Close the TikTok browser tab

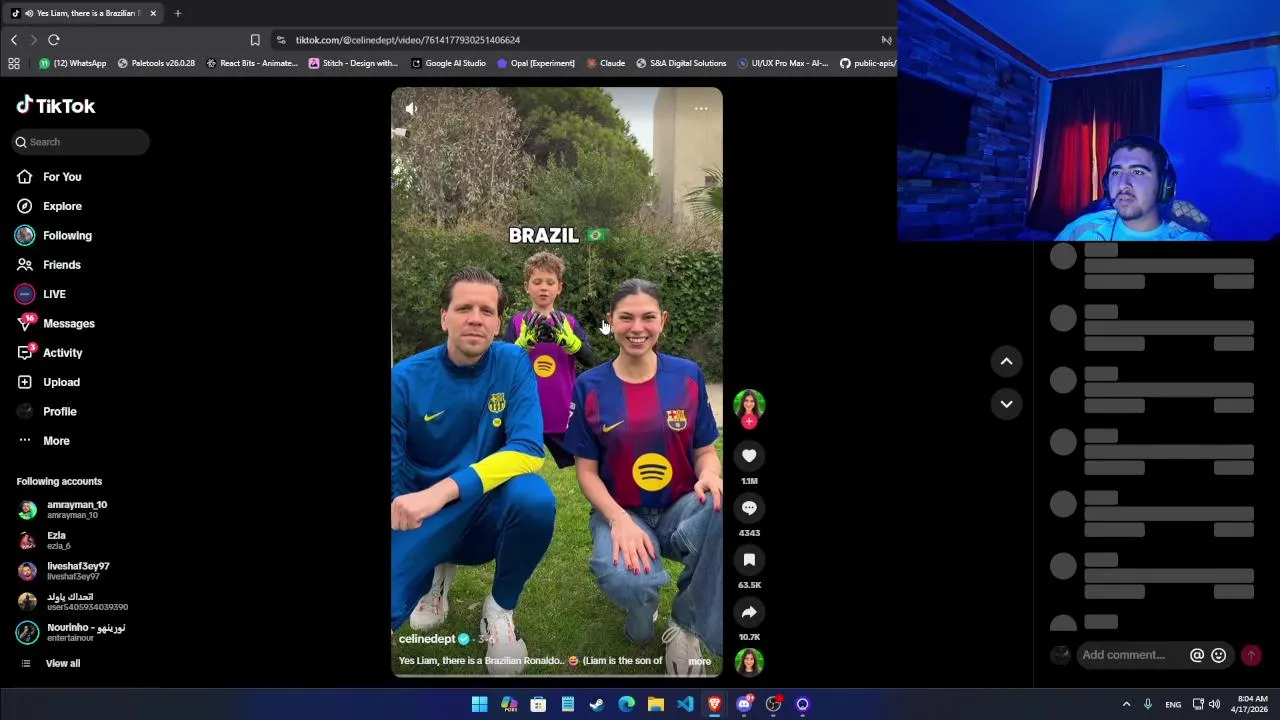click(153, 13)
